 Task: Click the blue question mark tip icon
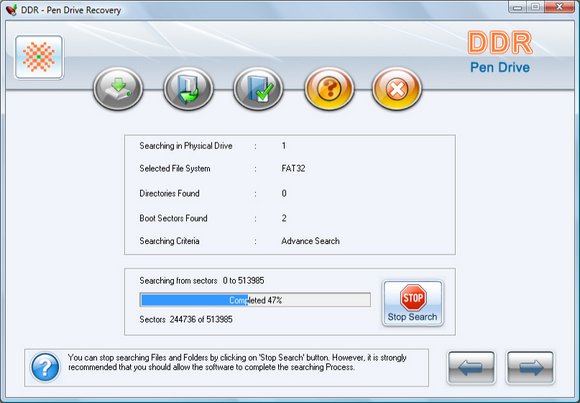tap(45, 367)
